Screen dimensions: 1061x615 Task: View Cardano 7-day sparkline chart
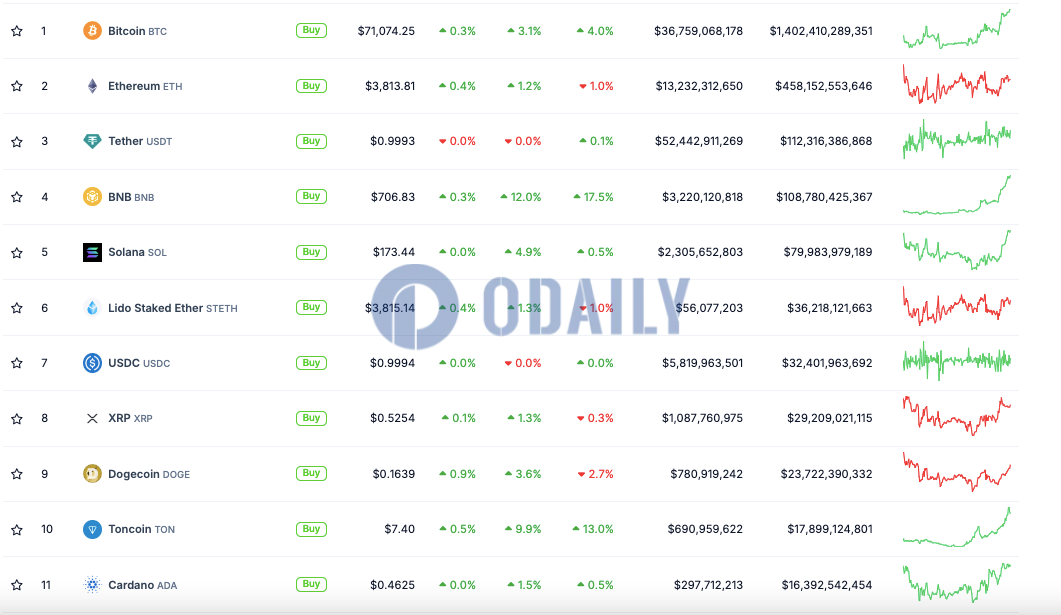[957, 583]
